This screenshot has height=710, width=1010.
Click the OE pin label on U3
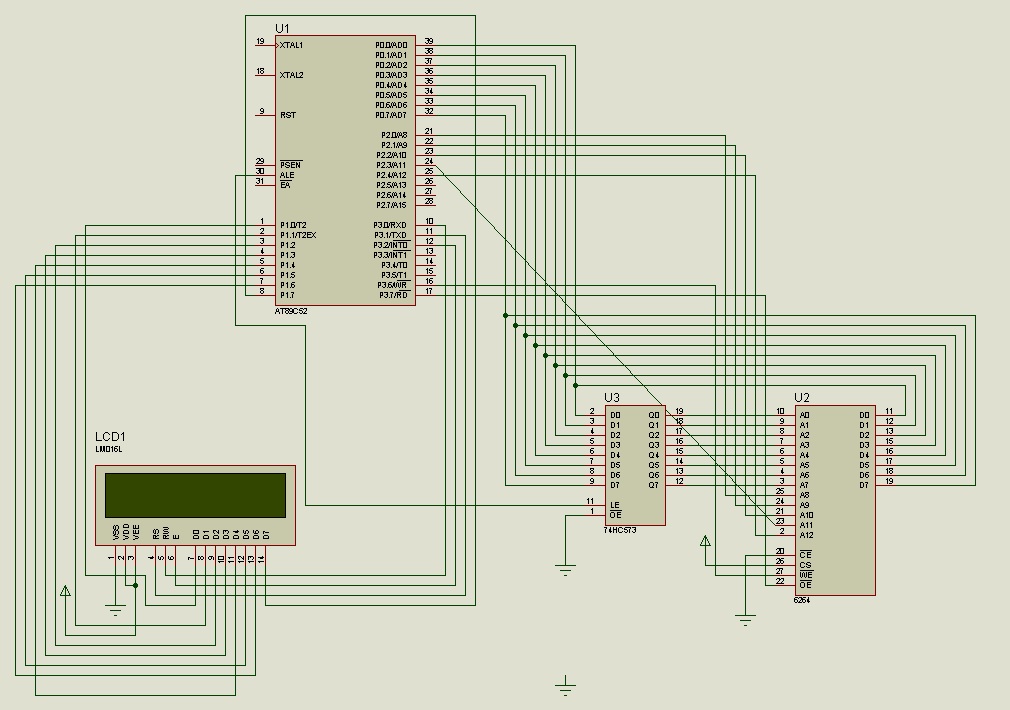[x=615, y=515]
